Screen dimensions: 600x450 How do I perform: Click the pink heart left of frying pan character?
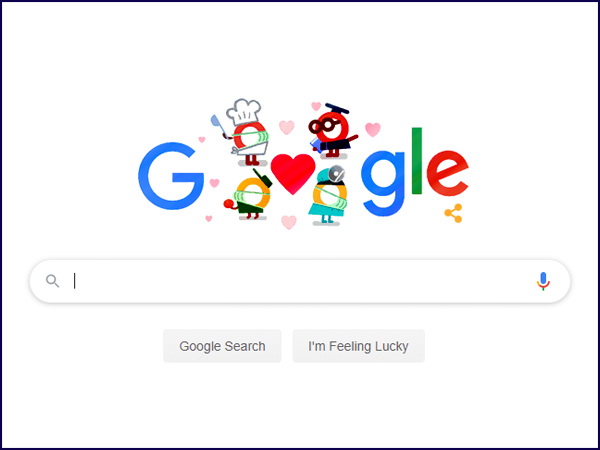(214, 183)
